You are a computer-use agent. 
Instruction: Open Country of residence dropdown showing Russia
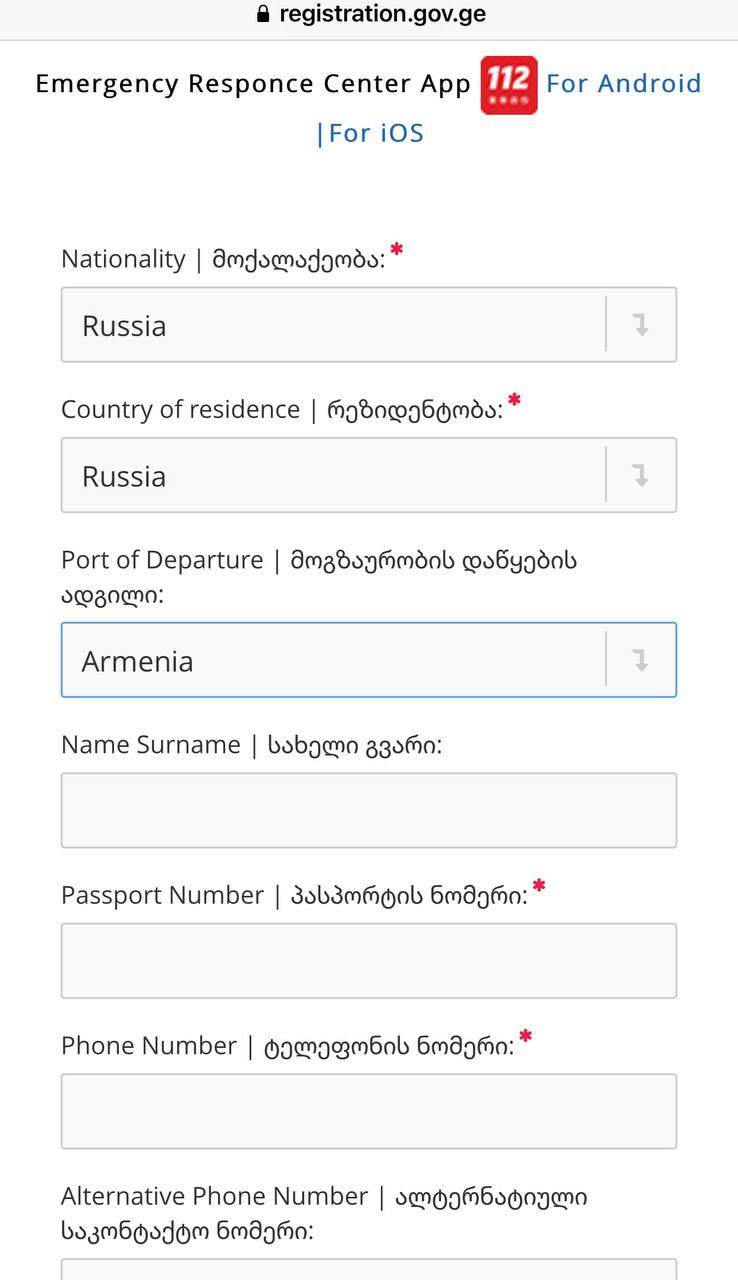coord(369,475)
